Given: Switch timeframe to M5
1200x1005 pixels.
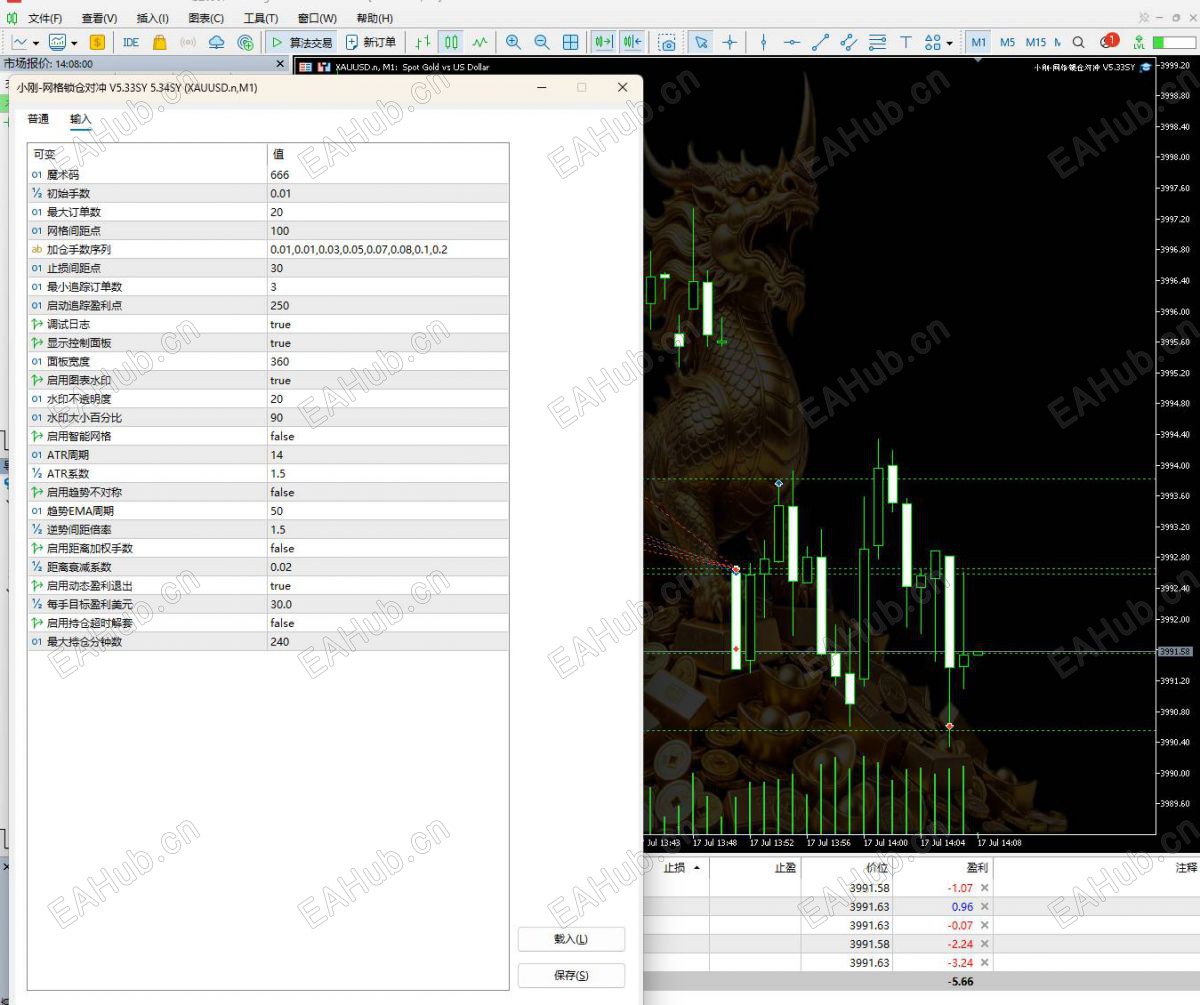Looking at the screenshot, I should point(1007,42).
